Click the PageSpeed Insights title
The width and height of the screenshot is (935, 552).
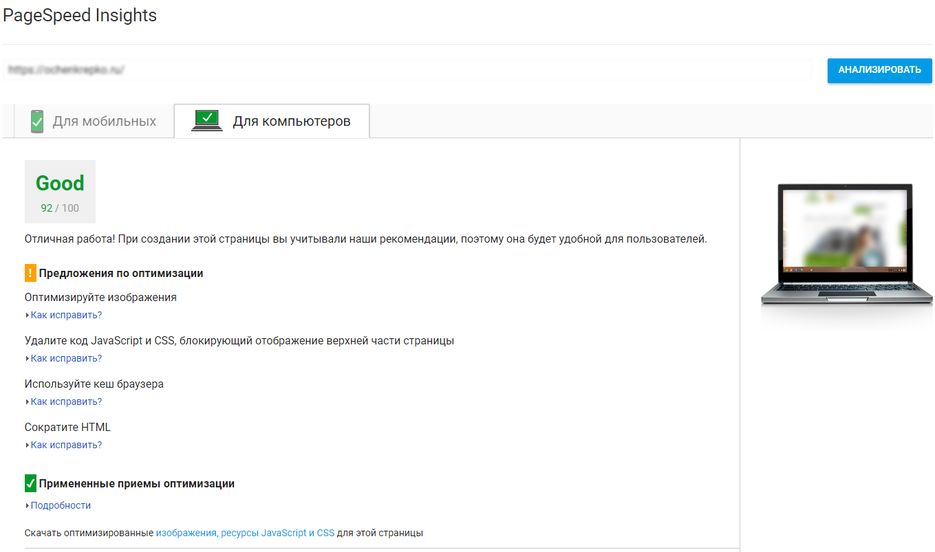pyautogui.click(x=80, y=15)
